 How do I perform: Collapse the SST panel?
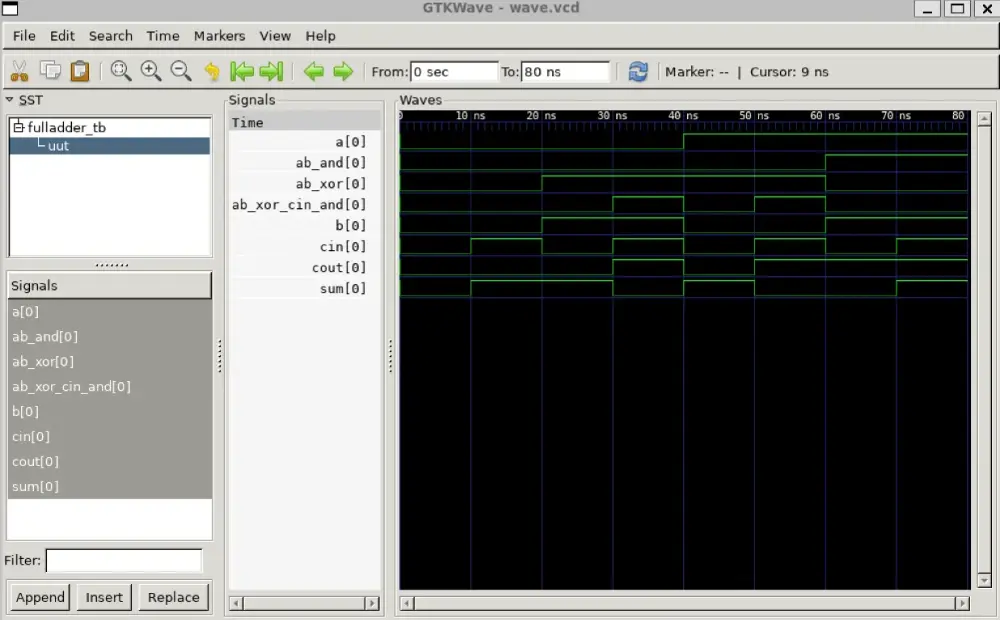point(10,100)
